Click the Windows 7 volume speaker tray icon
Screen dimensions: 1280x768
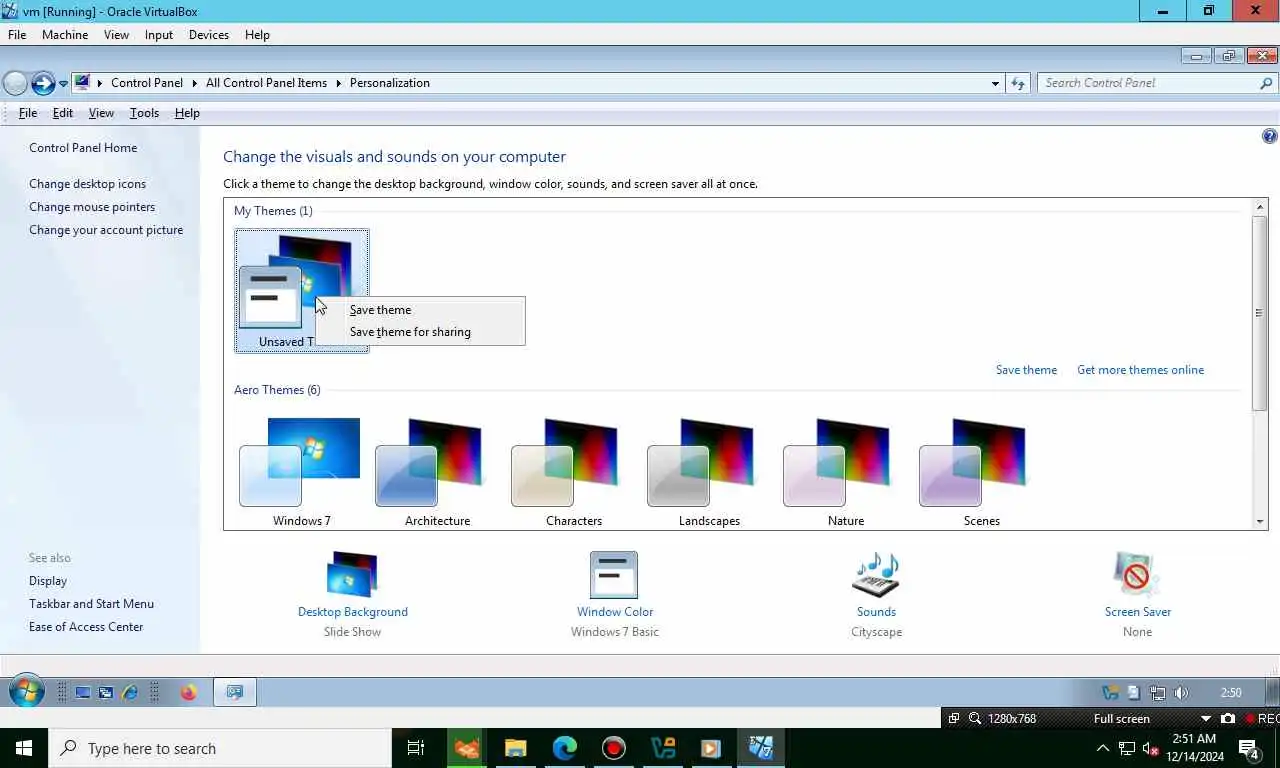tap(1181, 693)
